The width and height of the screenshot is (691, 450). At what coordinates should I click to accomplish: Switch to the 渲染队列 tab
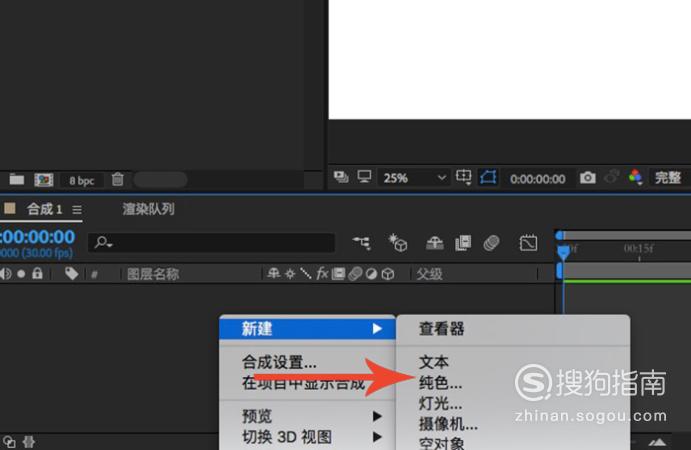[x=149, y=209]
